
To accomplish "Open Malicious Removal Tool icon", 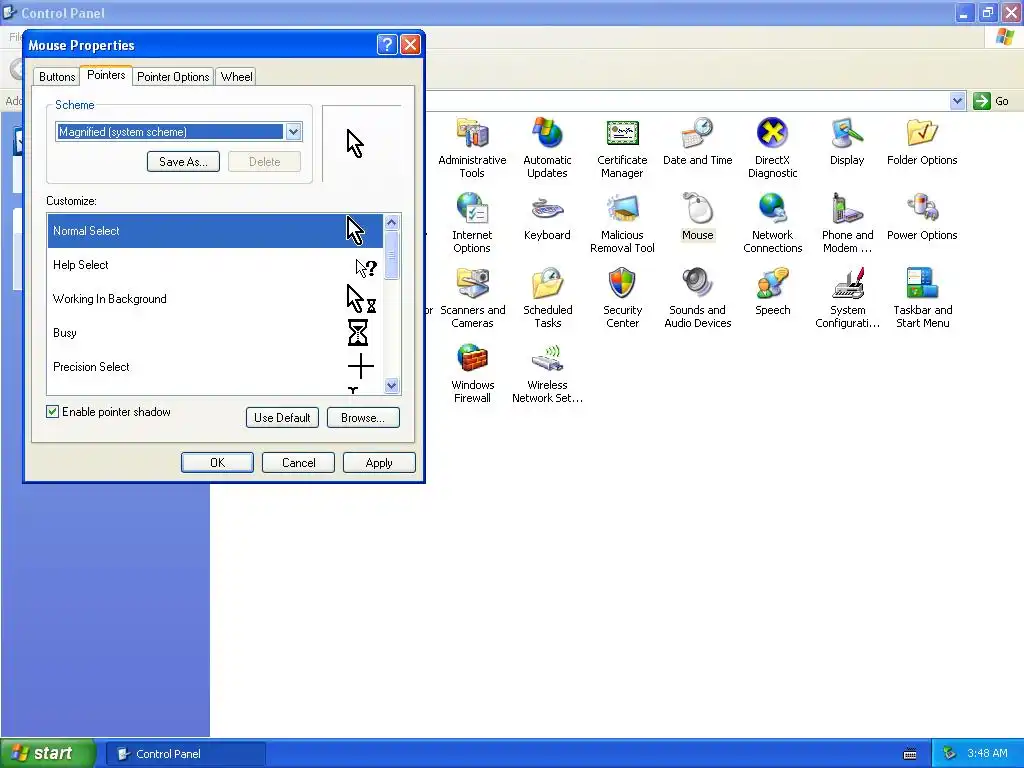I will pos(622,223).
